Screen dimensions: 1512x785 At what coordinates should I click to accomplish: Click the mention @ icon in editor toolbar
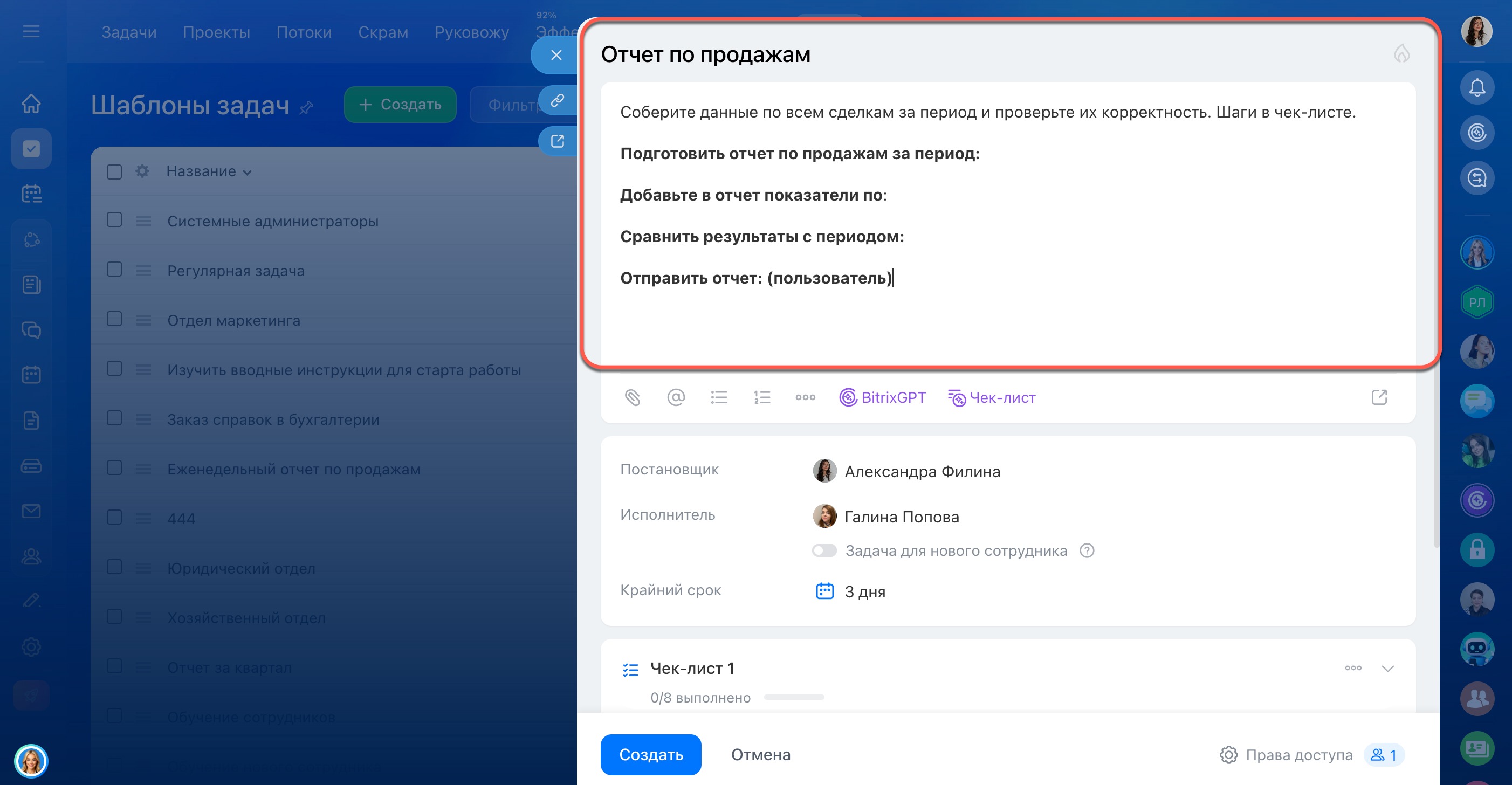click(676, 397)
